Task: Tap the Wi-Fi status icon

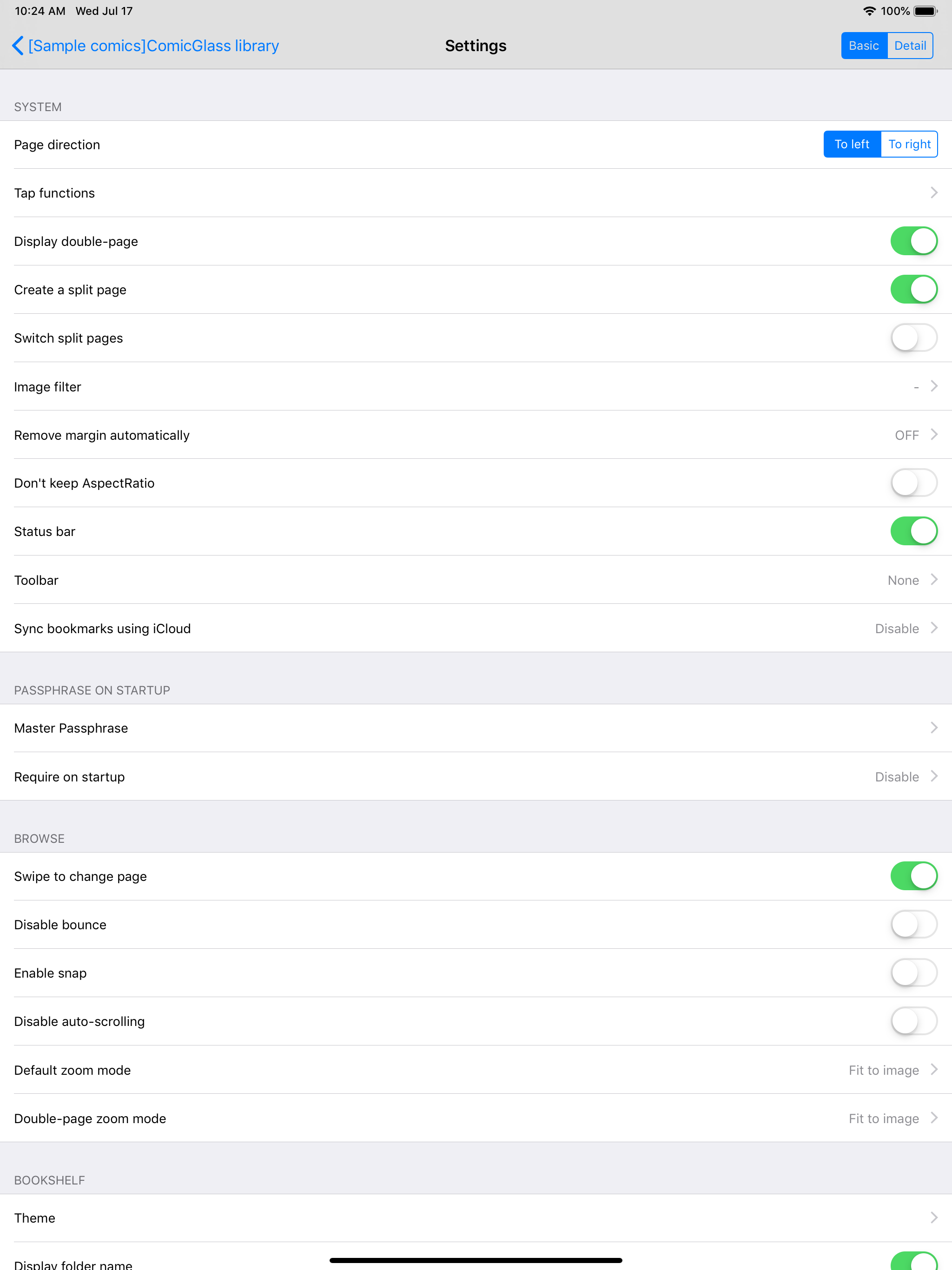Action: pyautogui.click(x=869, y=11)
